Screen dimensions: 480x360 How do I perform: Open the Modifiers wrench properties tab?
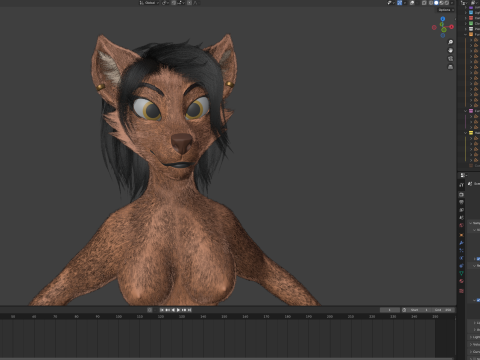click(461, 243)
